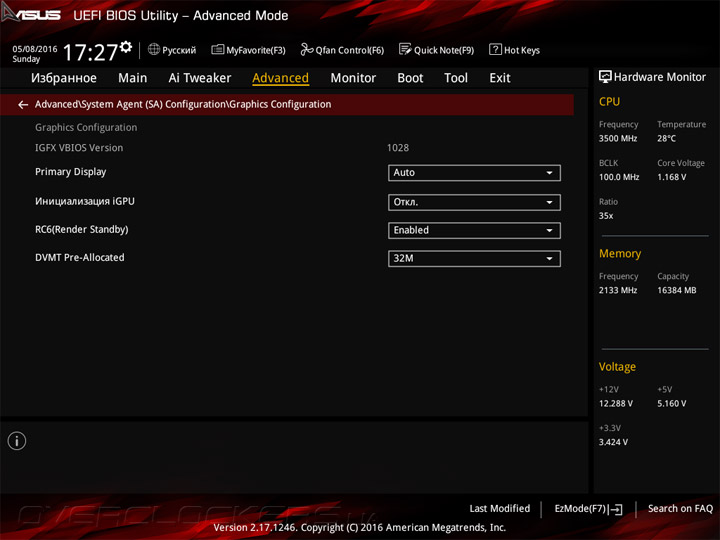Click Last Modified
Screen dimensions: 720x540
(500, 509)
